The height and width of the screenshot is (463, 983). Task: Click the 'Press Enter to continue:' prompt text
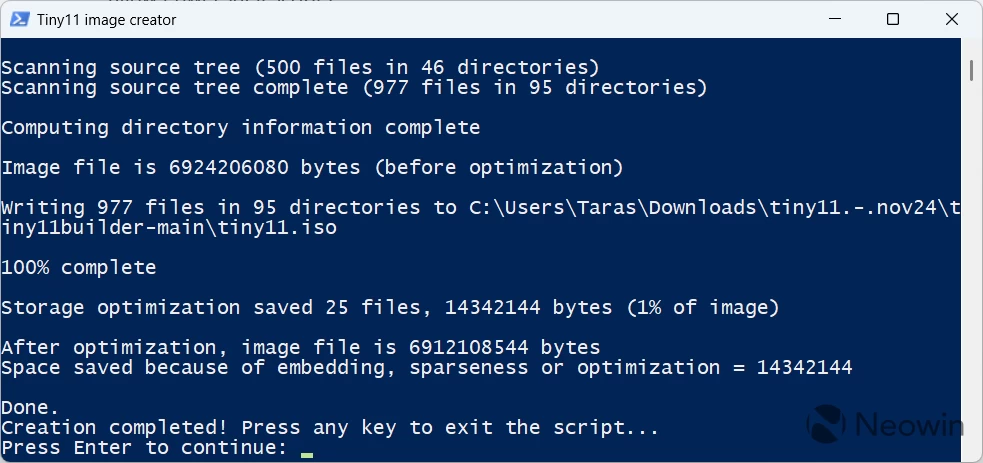tap(144, 448)
